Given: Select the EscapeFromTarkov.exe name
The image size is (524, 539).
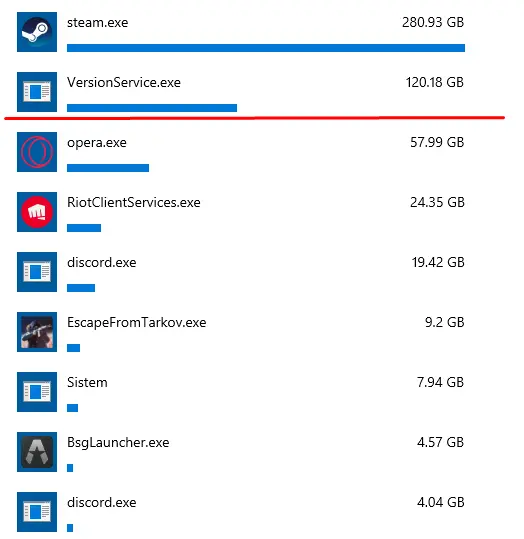Looking at the screenshot, I should pos(137,323).
